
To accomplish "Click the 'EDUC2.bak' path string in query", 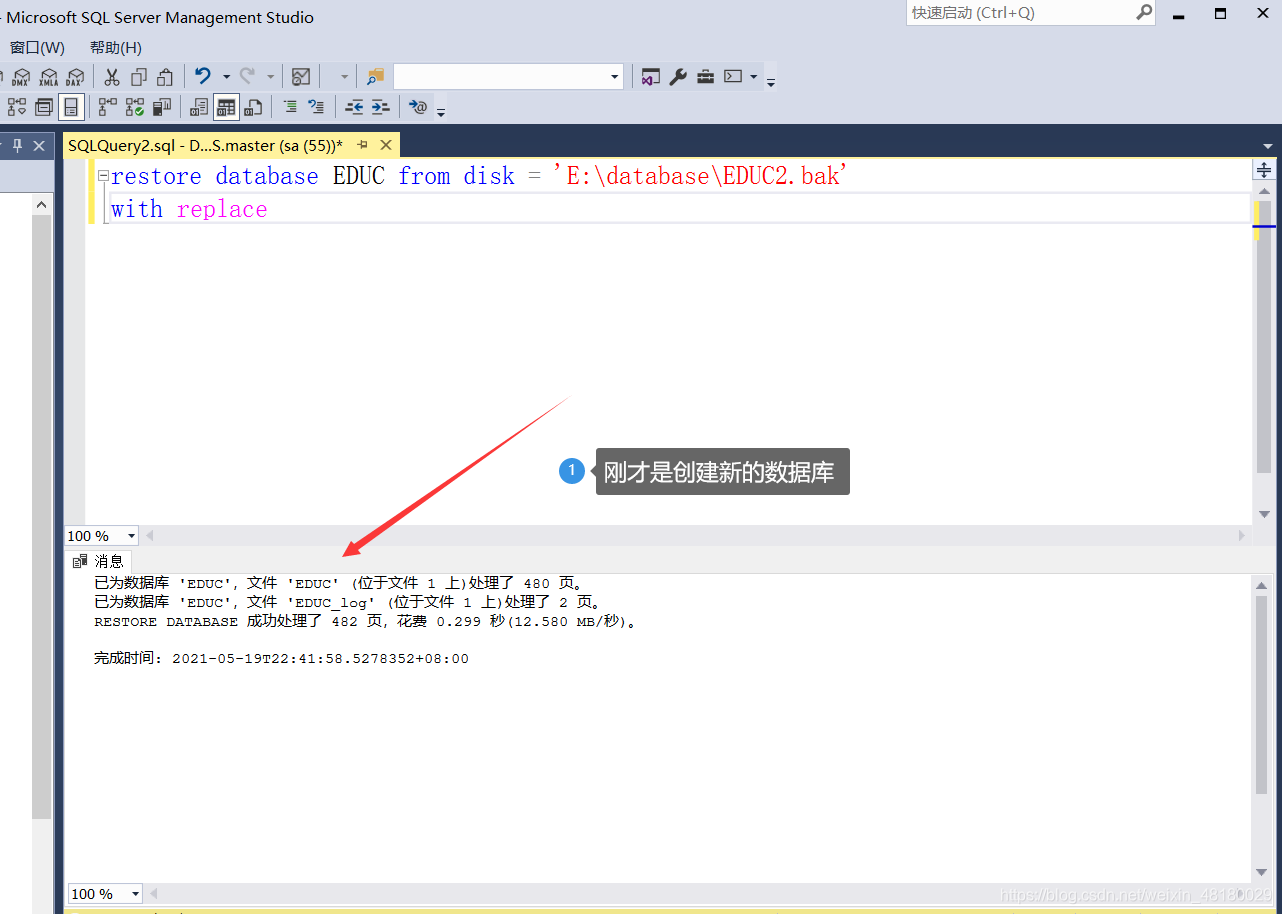I will 700,176.
